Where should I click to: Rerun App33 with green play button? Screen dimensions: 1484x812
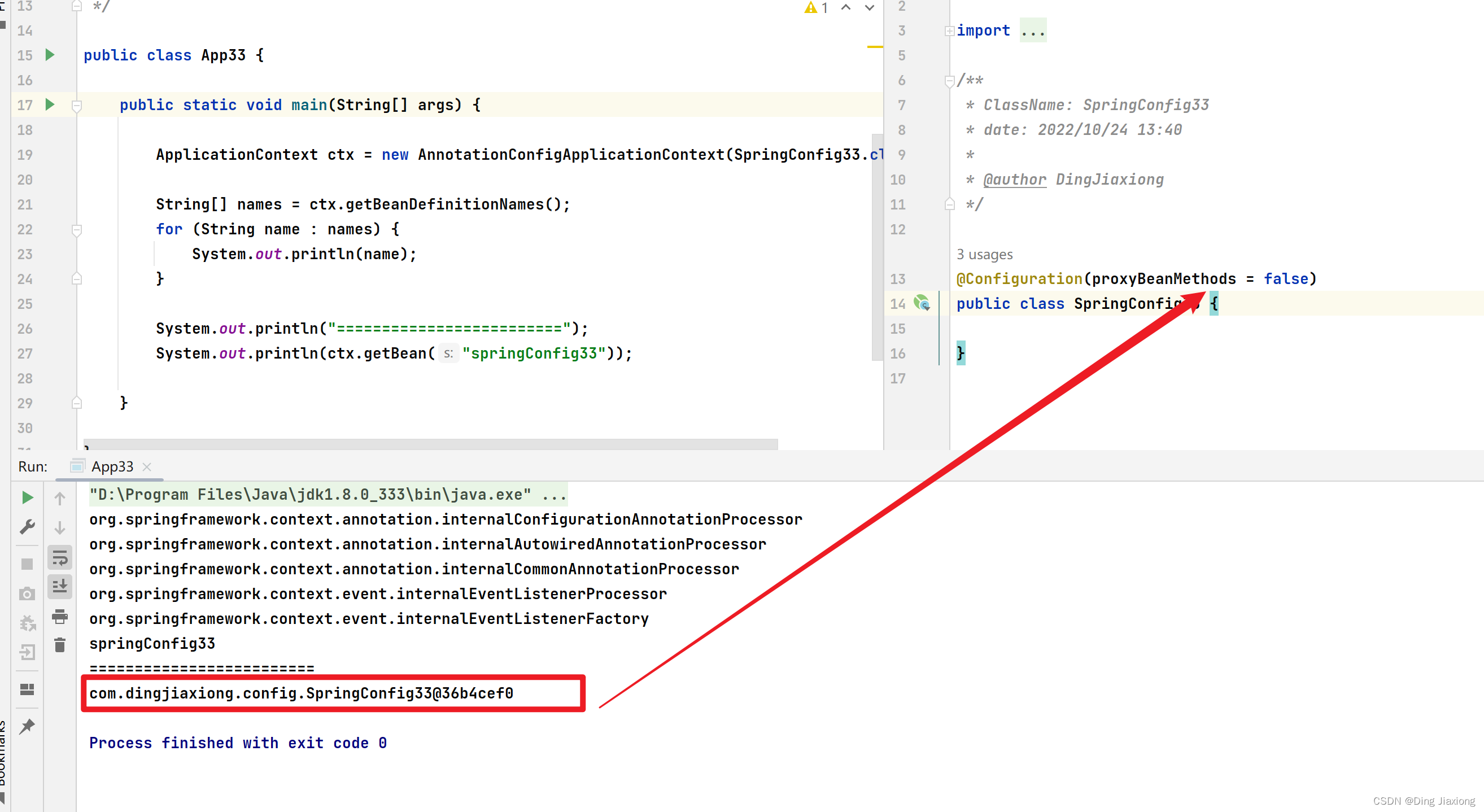tap(27, 497)
